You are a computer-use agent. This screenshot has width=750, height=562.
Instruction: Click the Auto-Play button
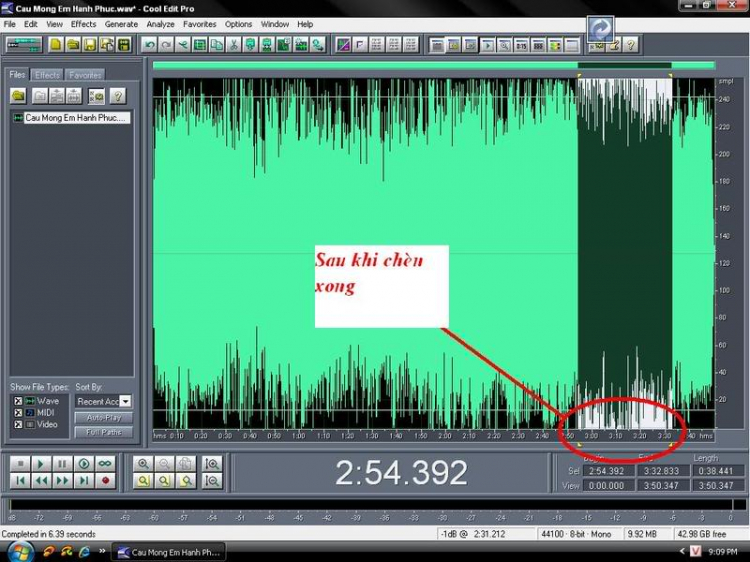click(104, 418)
